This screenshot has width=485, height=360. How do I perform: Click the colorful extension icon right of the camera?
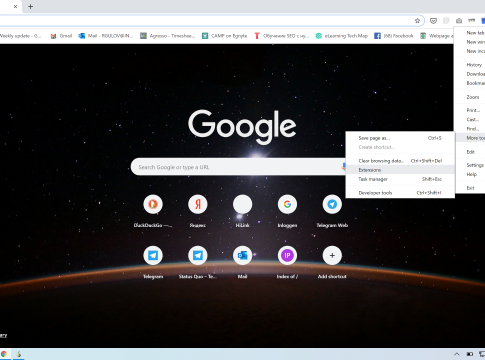click(471, 21)
